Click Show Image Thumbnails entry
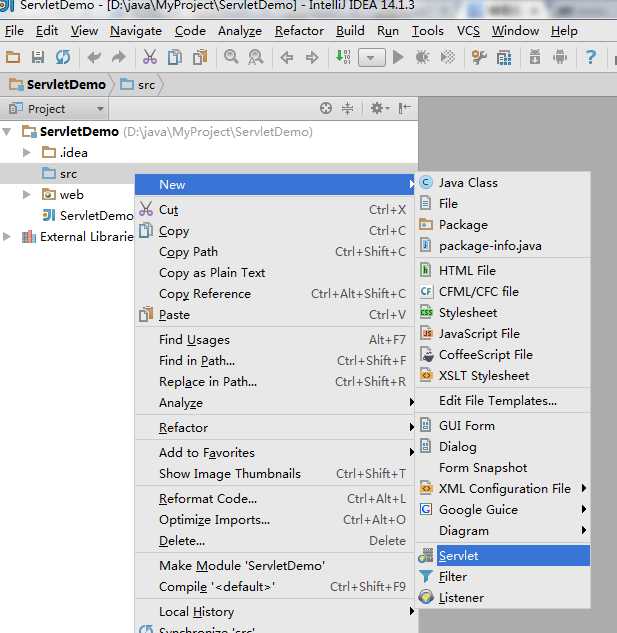 275,474
